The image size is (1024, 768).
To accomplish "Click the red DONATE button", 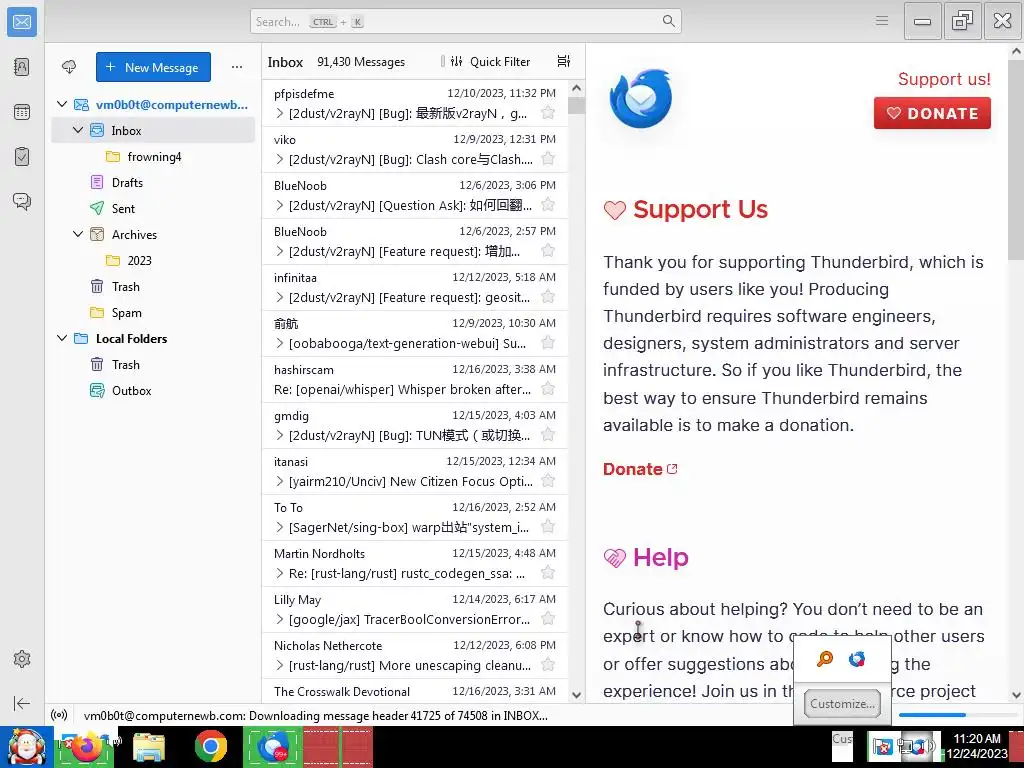I will click(932, 113).
